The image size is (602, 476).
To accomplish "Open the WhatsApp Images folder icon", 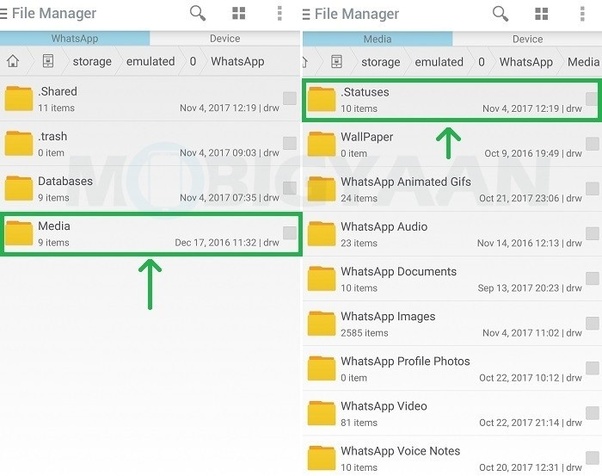I will coord(322,324).
